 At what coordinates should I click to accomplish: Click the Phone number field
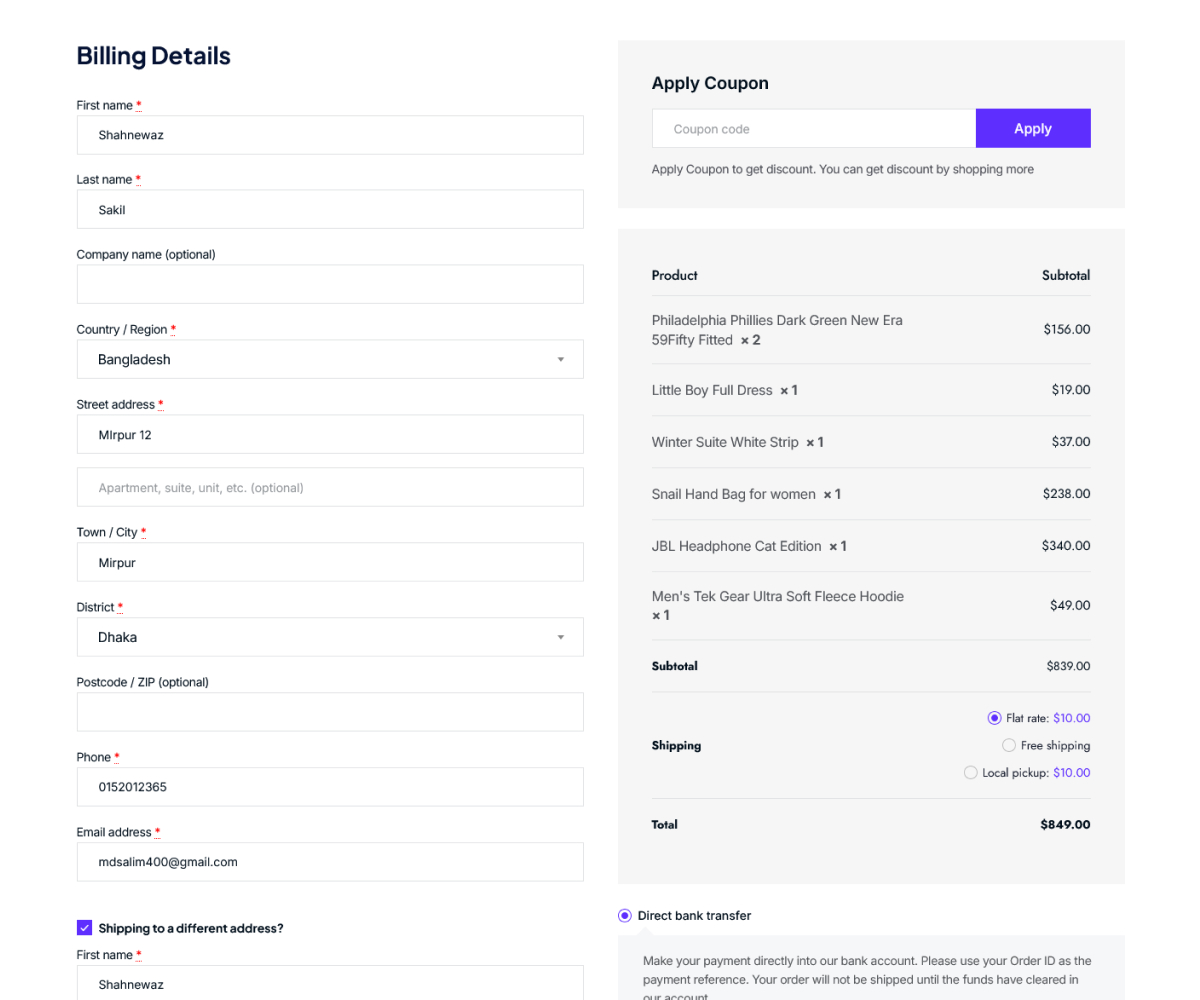tap(329, 787)
